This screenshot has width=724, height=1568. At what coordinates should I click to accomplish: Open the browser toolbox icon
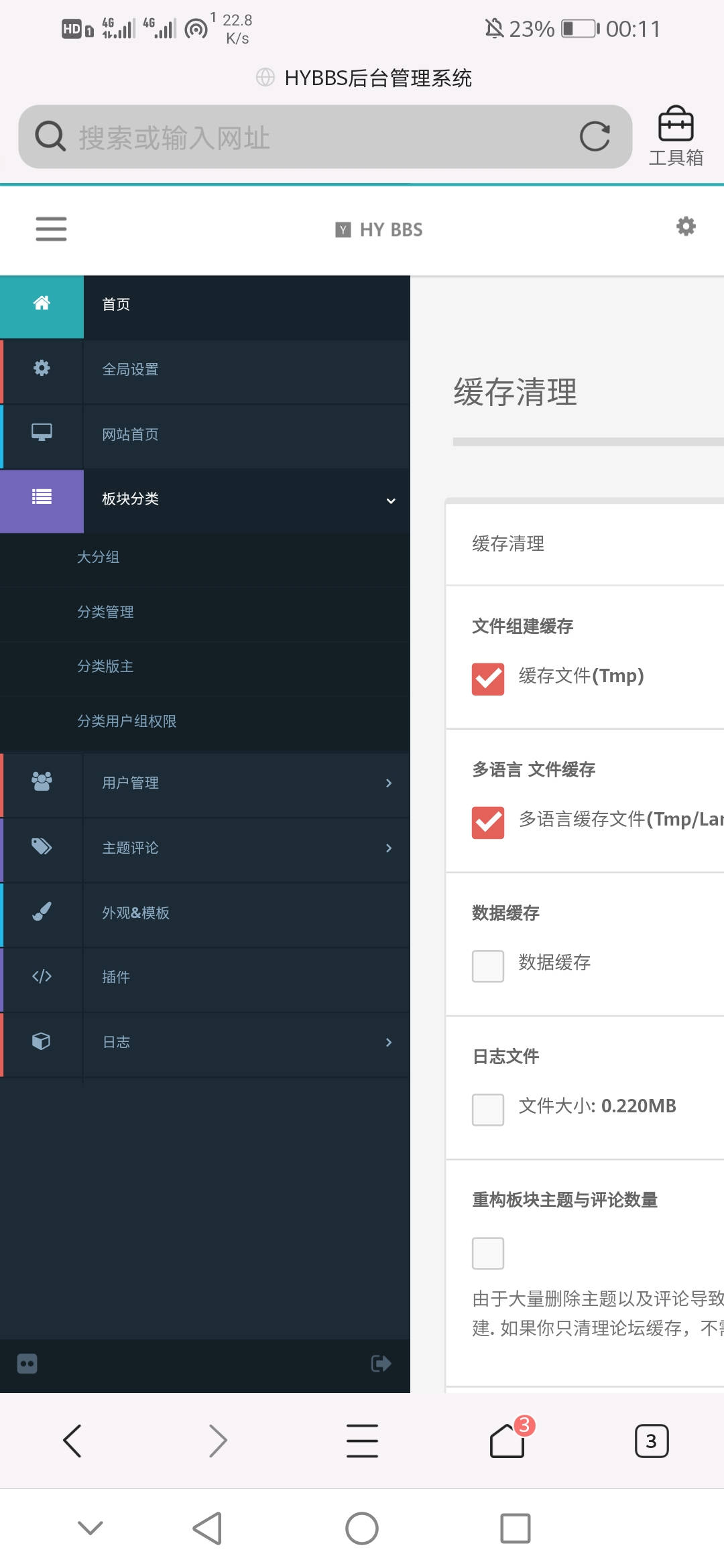(675, 136)
